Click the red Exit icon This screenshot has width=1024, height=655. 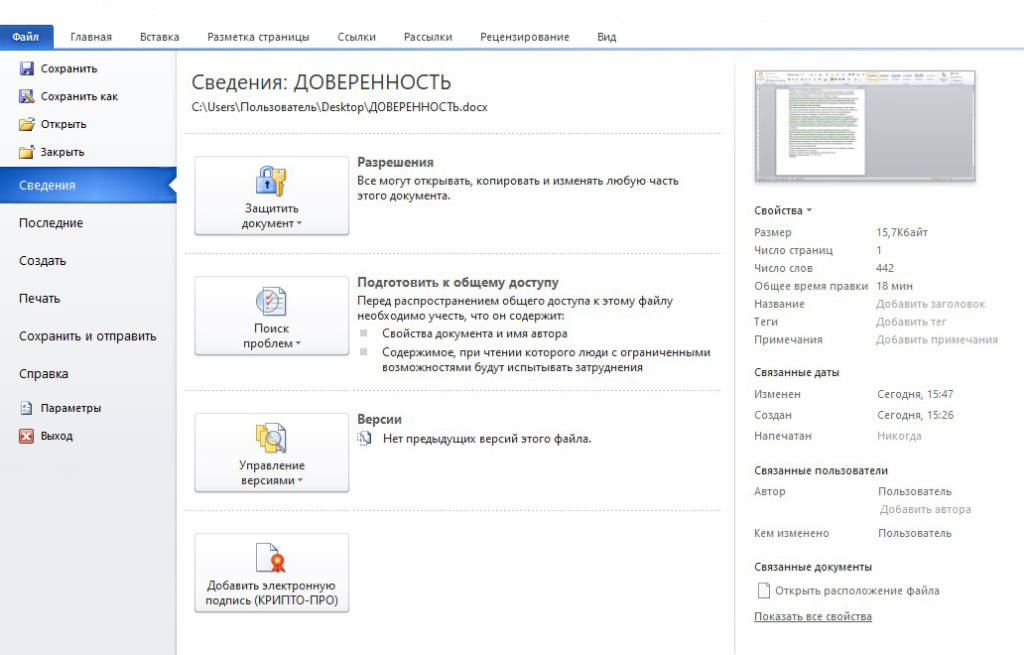(x=27, y=436)
